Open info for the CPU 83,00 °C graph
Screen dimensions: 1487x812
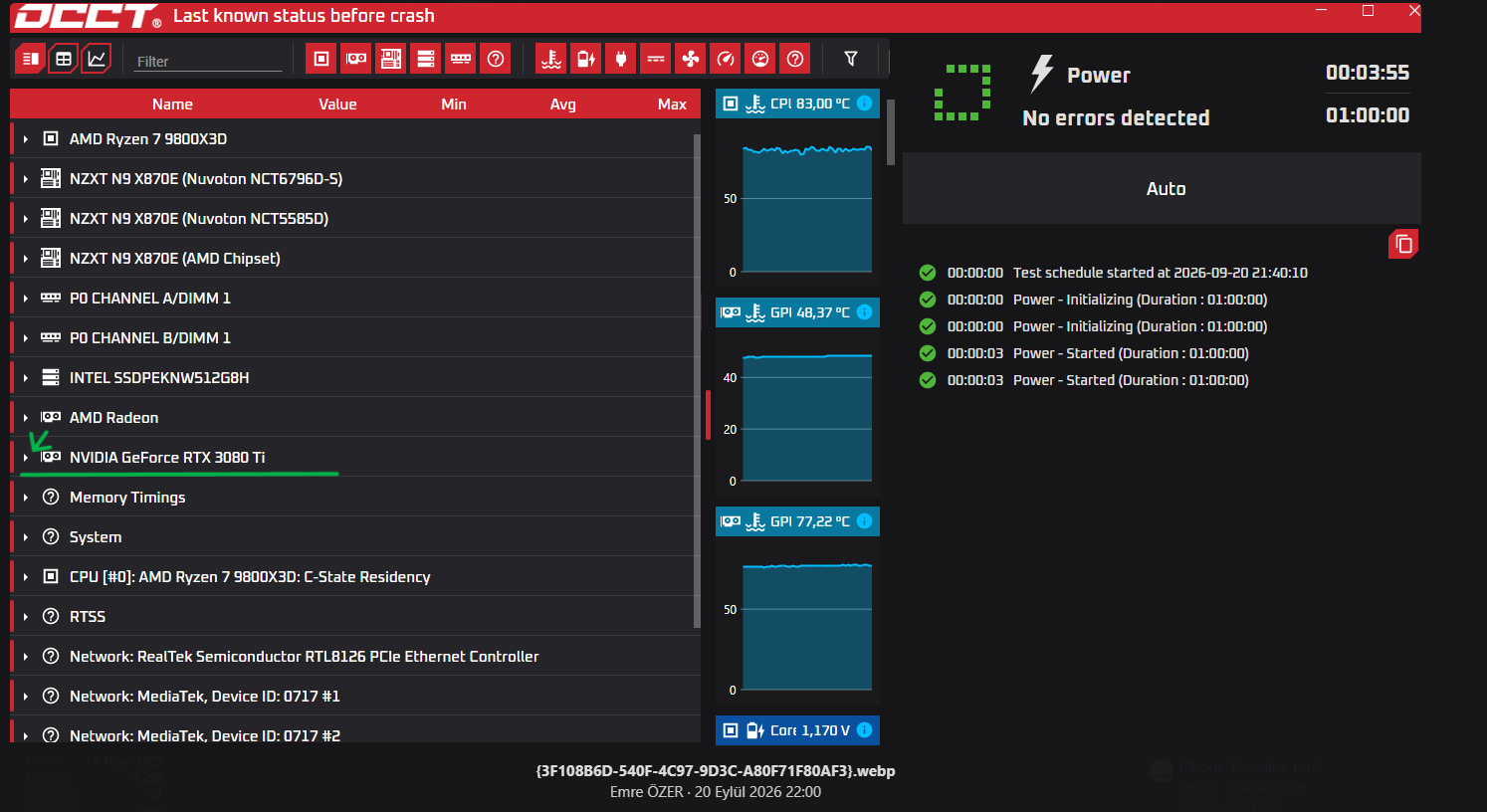pyautogui.click(x=864, y=103)
